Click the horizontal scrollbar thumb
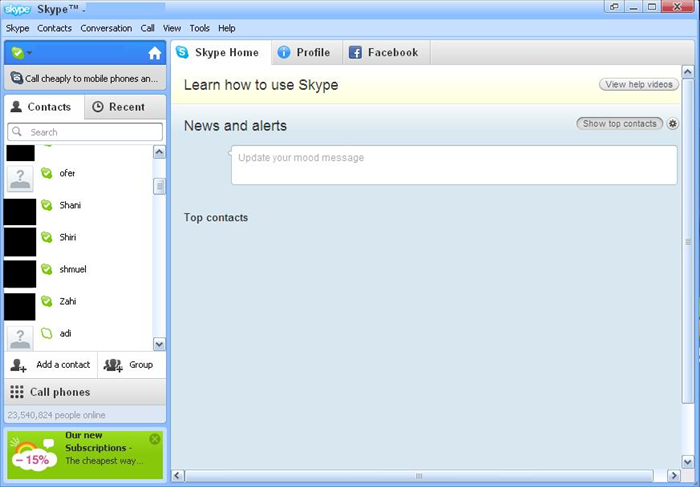700x487 pixels. 419,475
